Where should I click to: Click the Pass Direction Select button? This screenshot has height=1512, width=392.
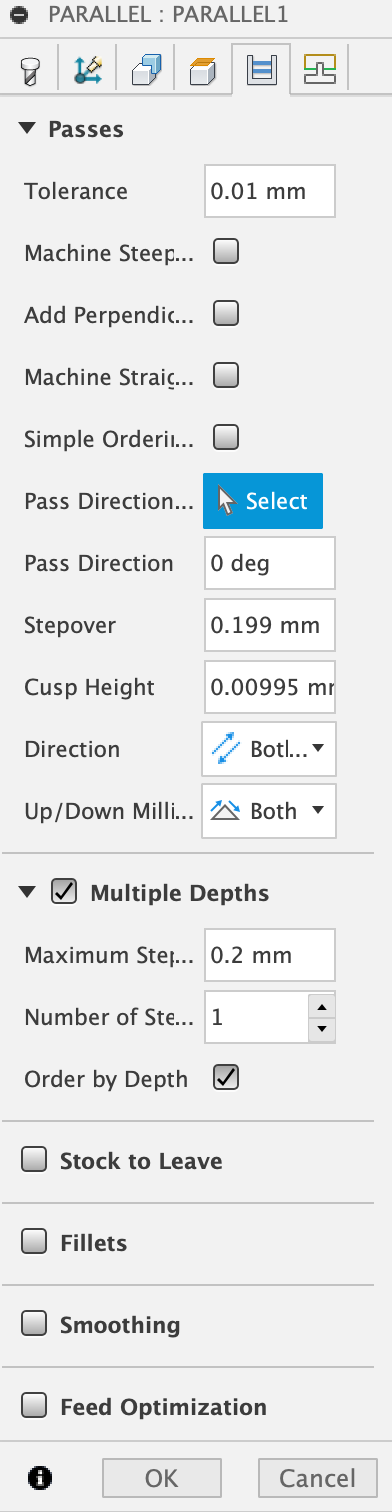coord(263,501)
